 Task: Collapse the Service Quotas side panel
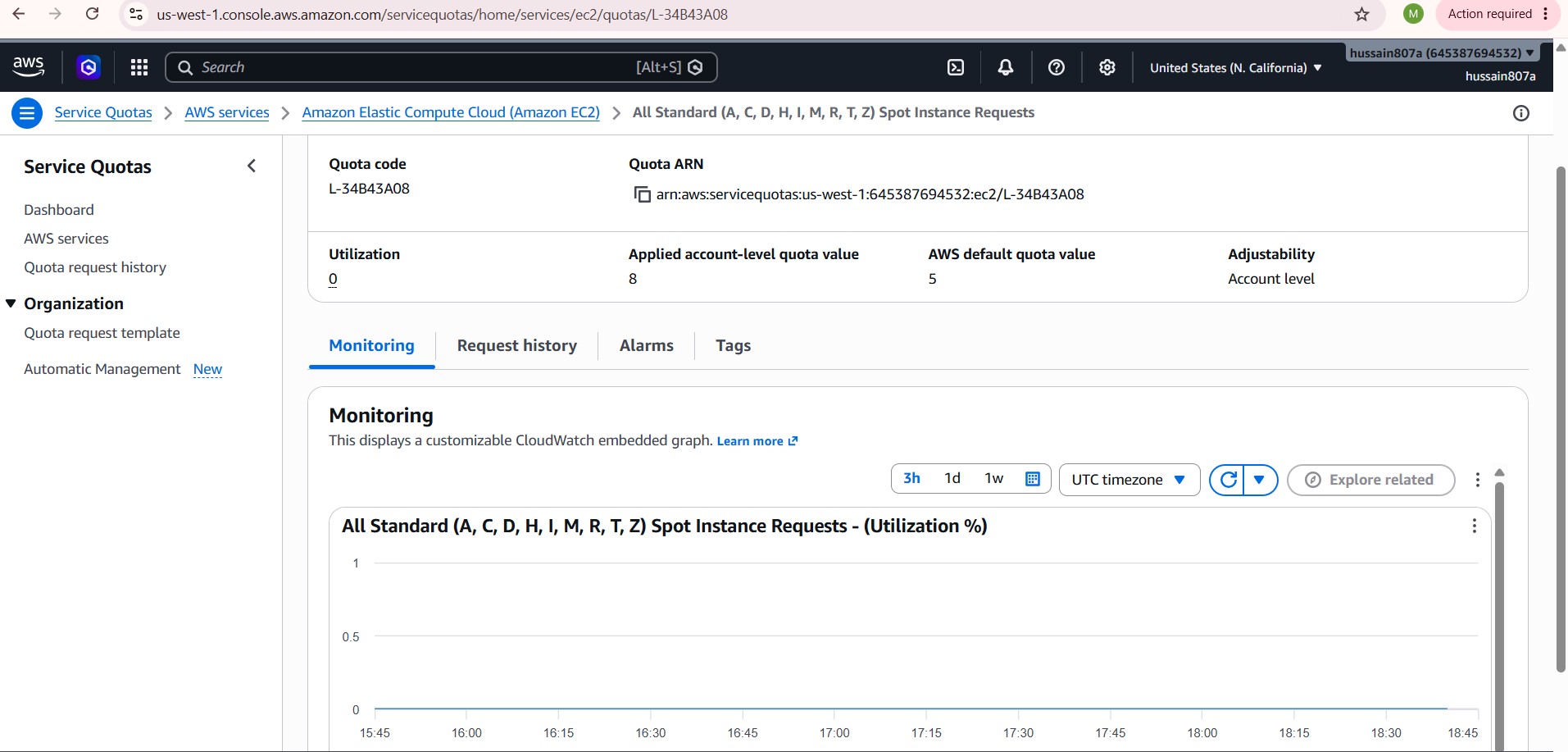(x=252, y=166)
